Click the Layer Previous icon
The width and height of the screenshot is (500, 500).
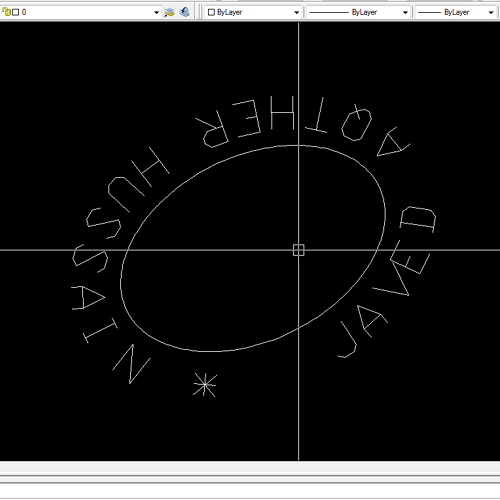(x=184, y=12)
